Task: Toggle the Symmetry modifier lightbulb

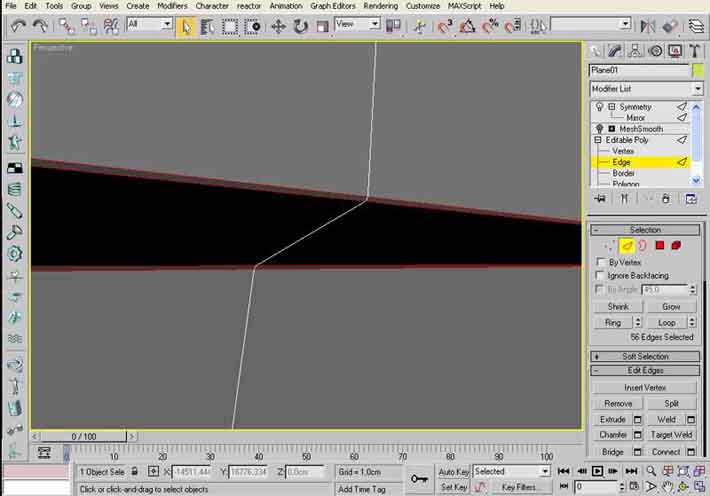Action: (599, 106)
